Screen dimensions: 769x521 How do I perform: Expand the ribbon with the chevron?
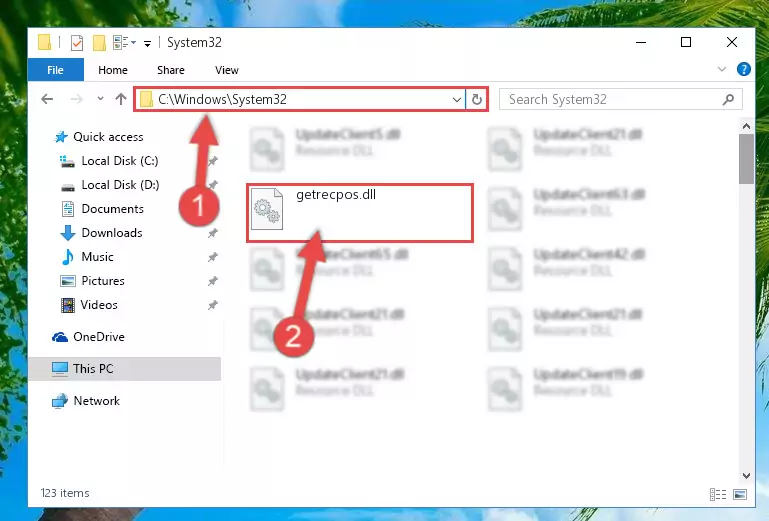coord(722,69)
